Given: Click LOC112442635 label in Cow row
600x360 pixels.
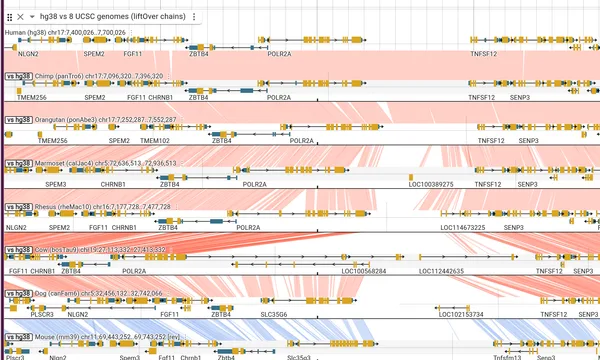Looking at the screenshot, I should [441, 271].
